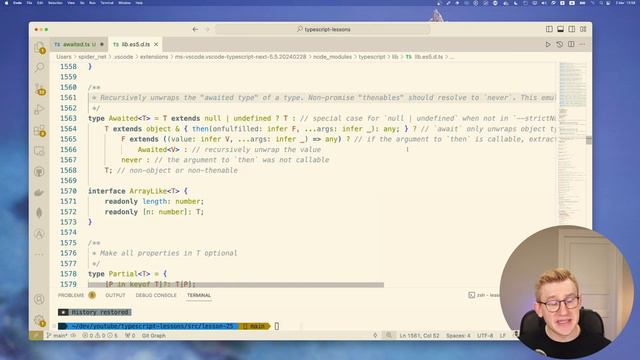
Task: Click the 'readonly length: number;' line
Action: pos(154,202)
